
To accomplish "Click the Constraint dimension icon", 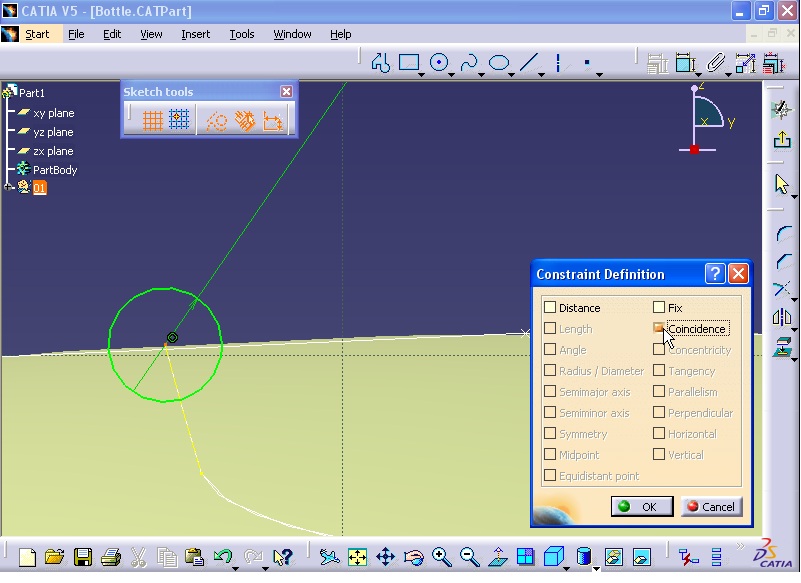I will click(686, 63).
